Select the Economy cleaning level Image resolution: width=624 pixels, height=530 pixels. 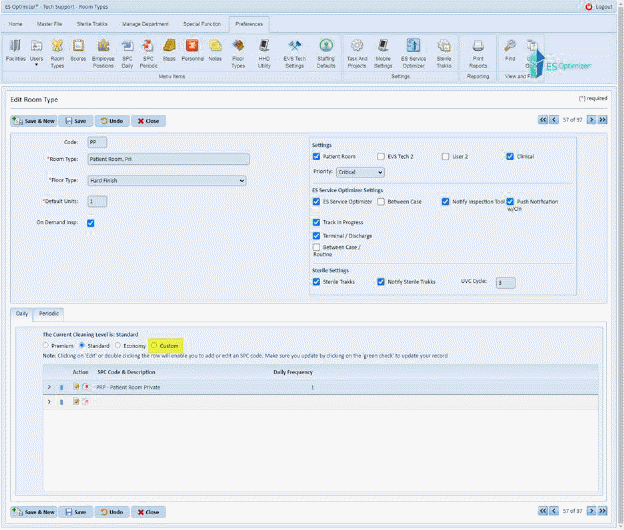(x=118, y=345)
